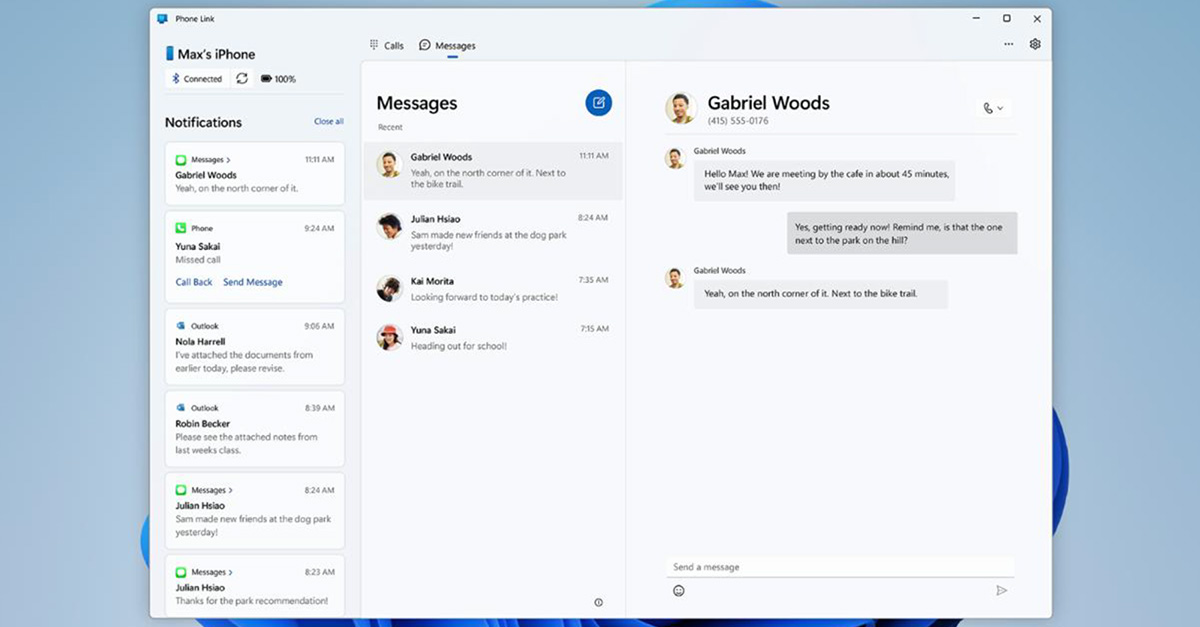Maximize the Phone Link window
Image resolution: width=1200 pixels, height=627 pixels.
(x=1007, y=18)
